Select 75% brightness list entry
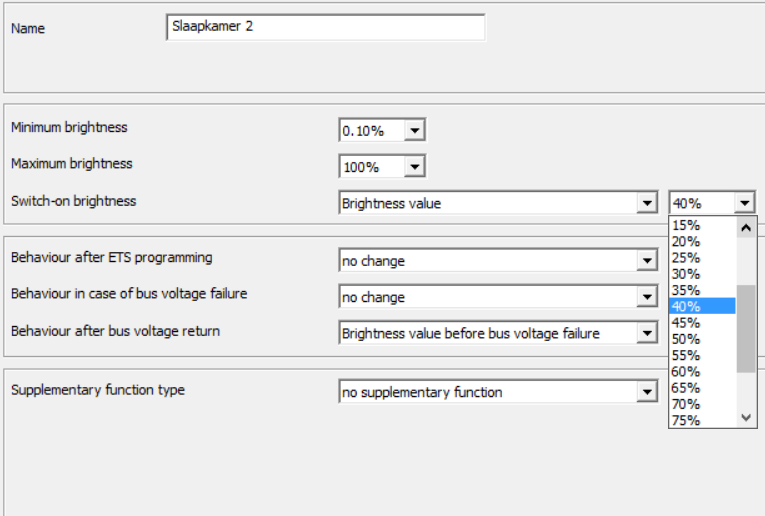 pyautogui.click(x=701, y=420)
